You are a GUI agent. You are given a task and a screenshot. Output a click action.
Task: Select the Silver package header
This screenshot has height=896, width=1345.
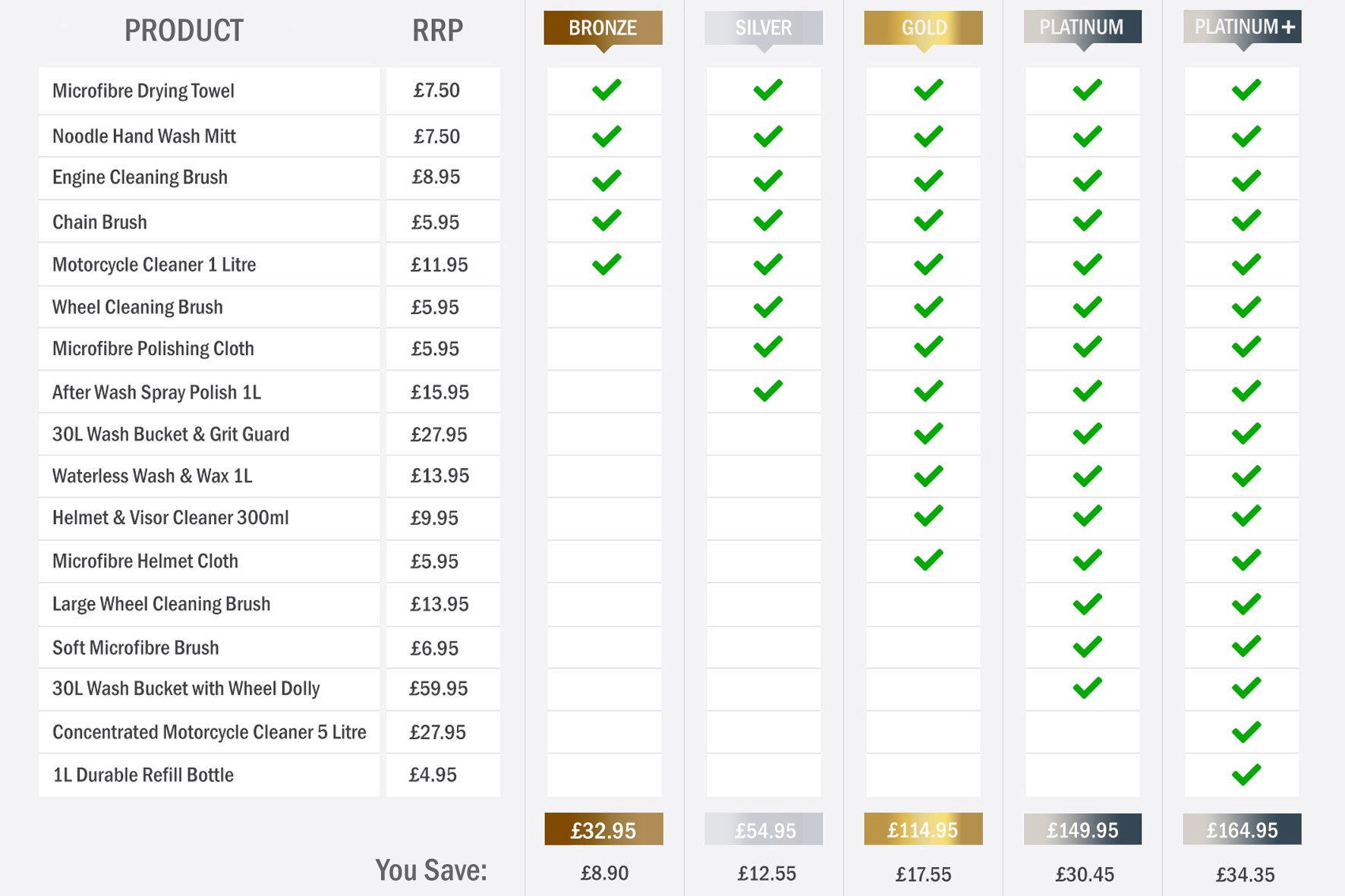coord(763,28)
